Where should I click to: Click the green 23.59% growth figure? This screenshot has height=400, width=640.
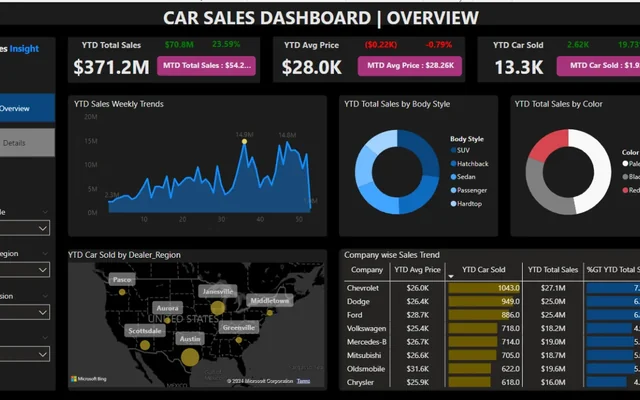pos(226,44)
